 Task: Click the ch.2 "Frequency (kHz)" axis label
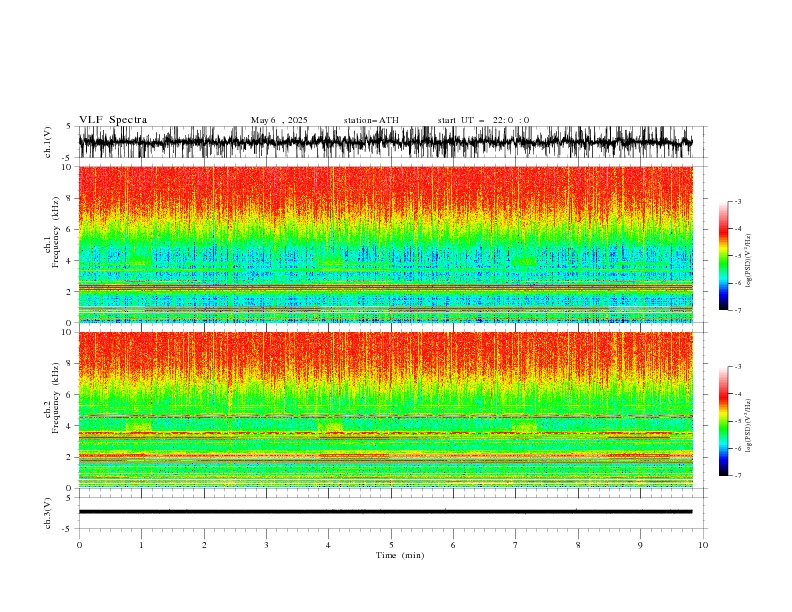(56, 397)
